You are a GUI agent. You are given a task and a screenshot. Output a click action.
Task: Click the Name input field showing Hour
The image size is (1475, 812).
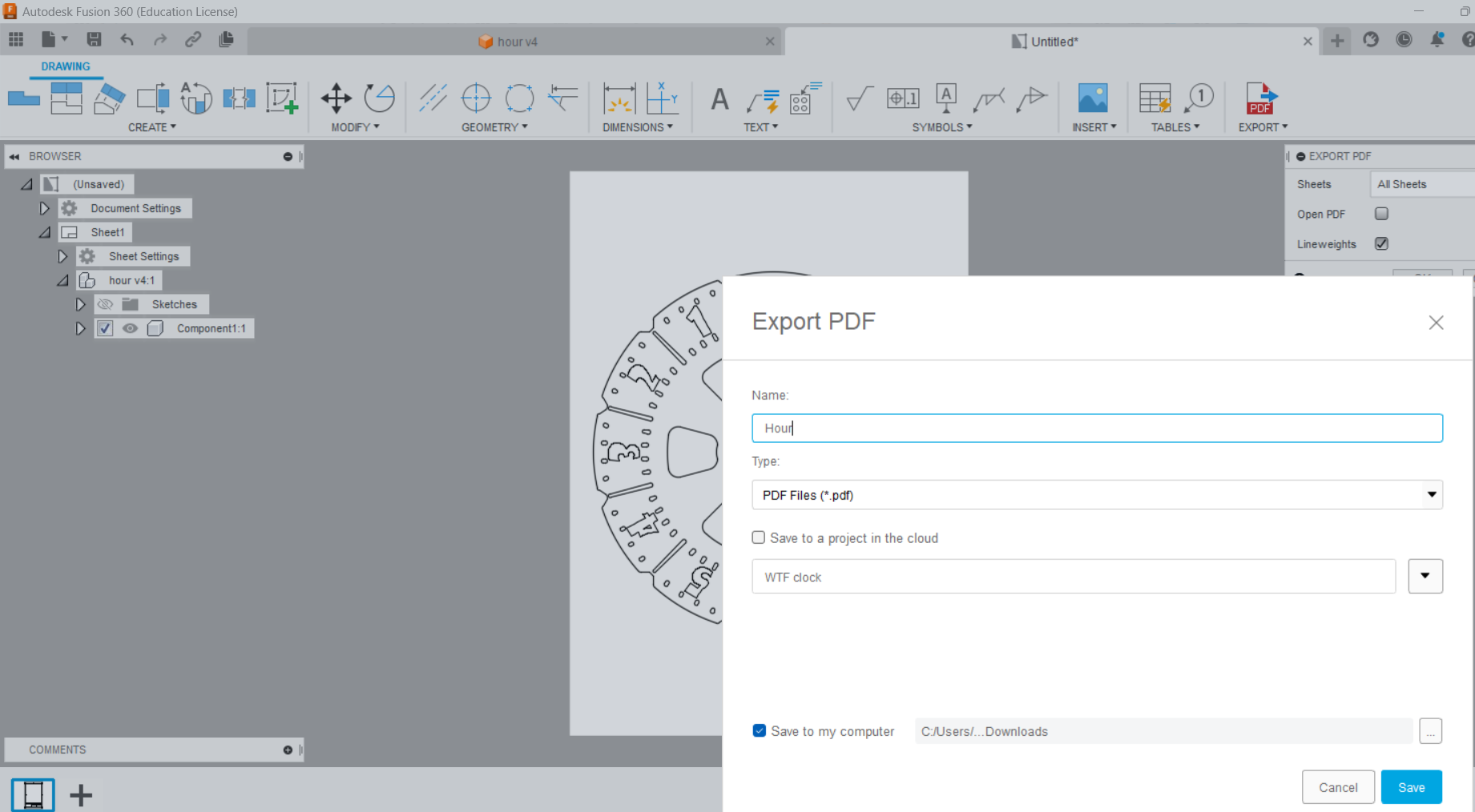point(1097,428)
